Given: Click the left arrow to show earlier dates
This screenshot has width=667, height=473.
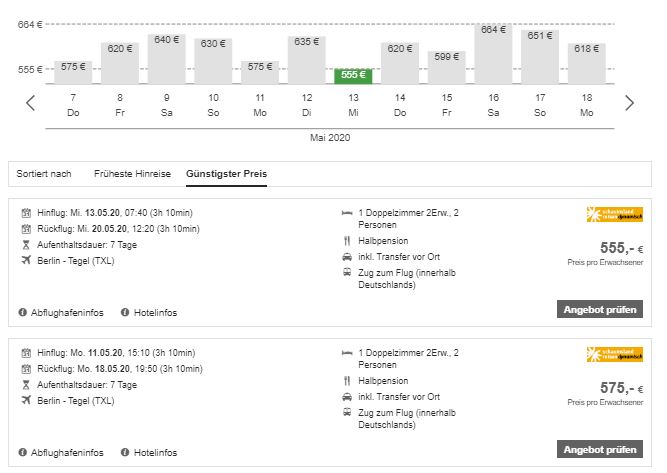Looking at the screenshot, I should click(31, 102).
